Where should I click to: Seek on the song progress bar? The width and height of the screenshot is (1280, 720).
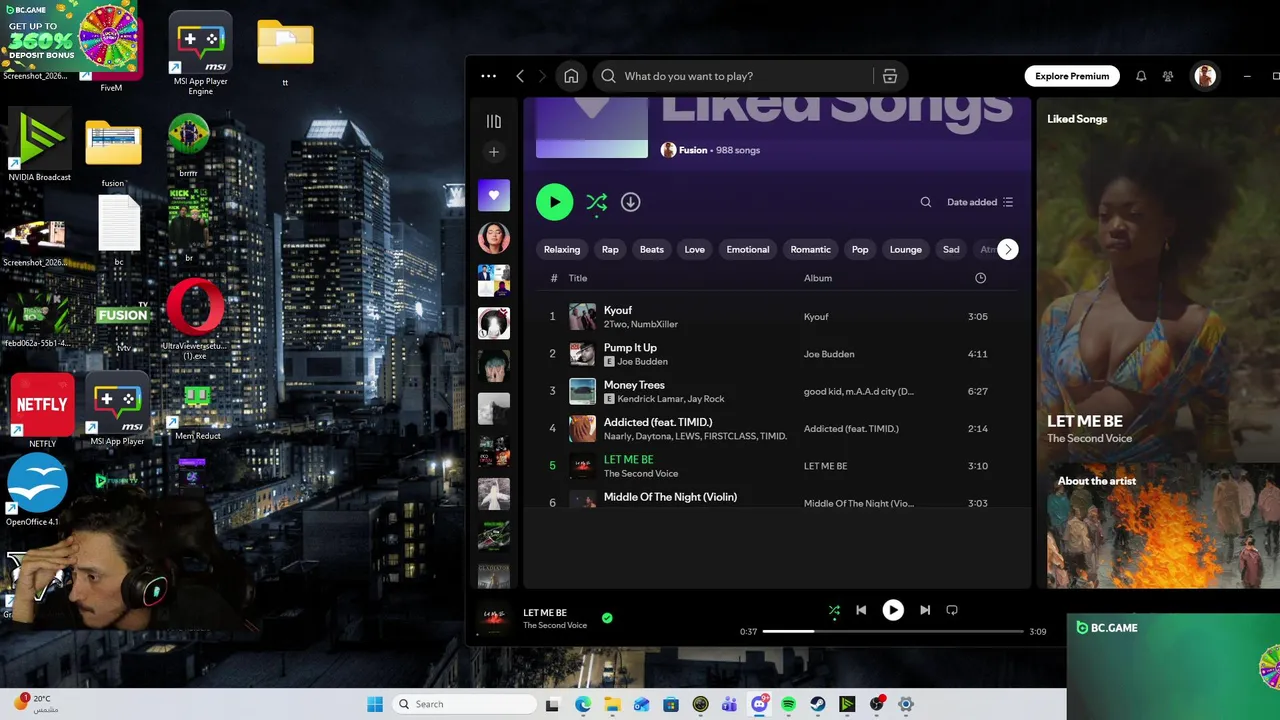pos(893,631)
